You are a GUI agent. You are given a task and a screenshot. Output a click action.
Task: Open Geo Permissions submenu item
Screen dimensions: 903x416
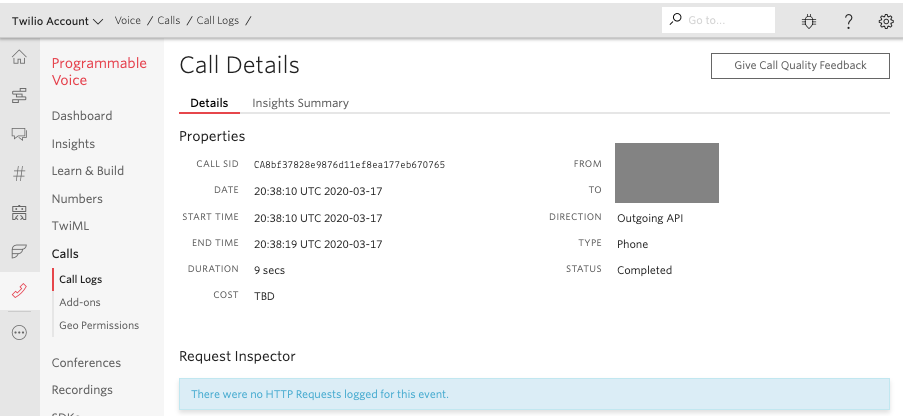pos(99,326)
